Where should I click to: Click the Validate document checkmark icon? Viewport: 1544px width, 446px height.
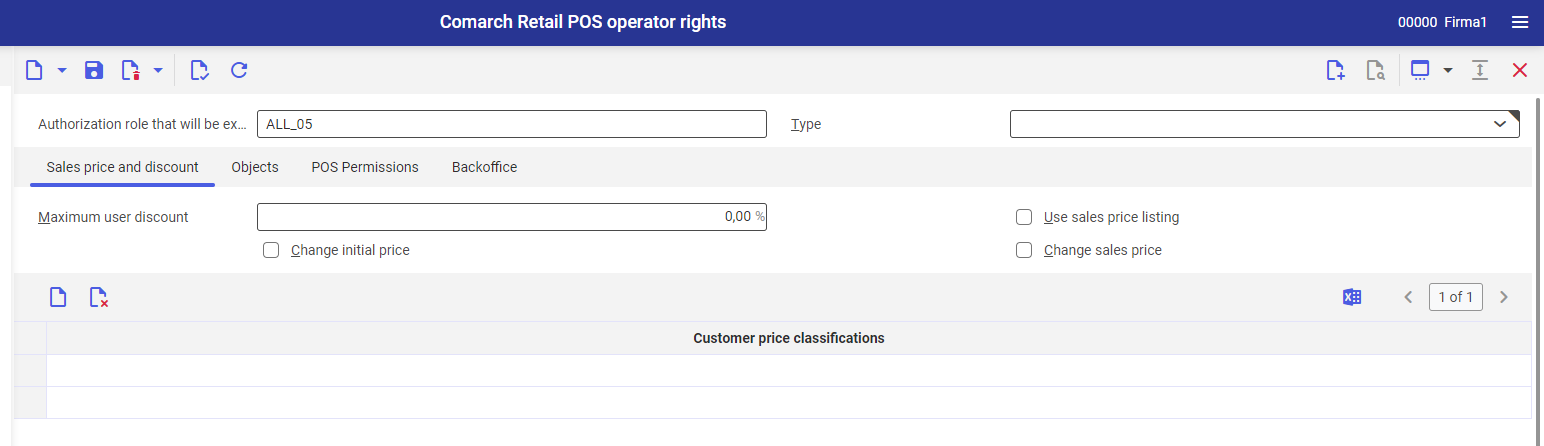click(199, 70)
